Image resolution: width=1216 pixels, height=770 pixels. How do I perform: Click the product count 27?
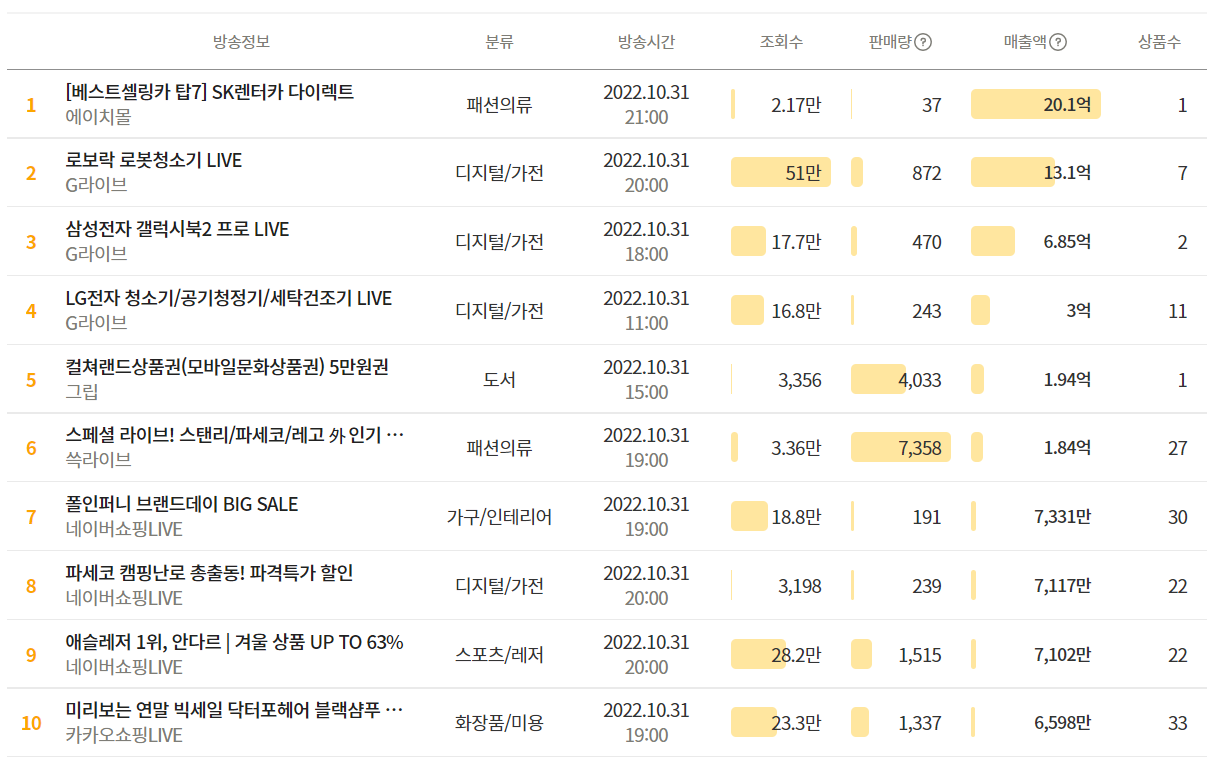point(1178,448)
